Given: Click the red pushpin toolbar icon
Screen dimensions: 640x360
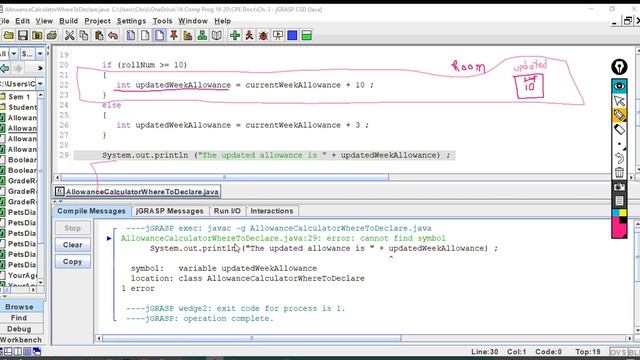Looking at the screenshot, I should [174, 36].
